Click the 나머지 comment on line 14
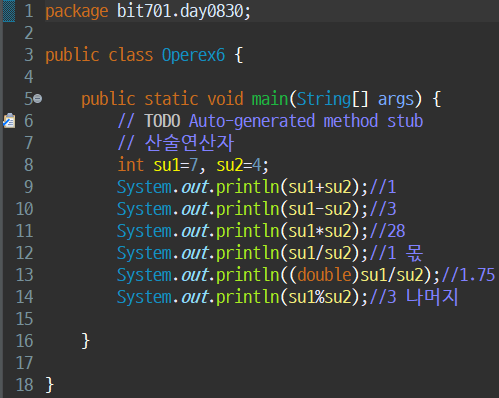The height and width of the screenshot is (398, 499). click(x=414, y=297)
